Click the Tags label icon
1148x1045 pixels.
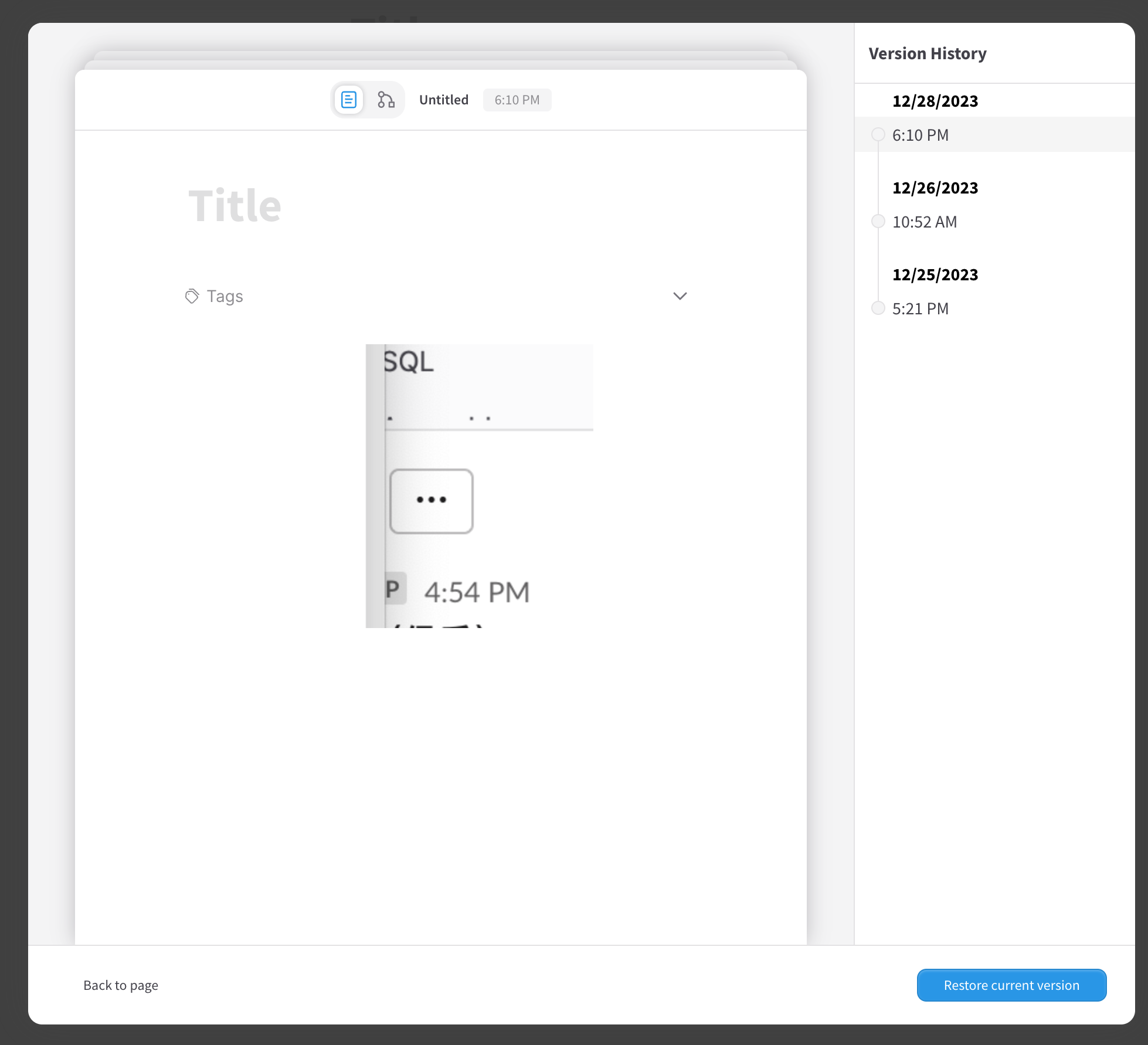192,296
